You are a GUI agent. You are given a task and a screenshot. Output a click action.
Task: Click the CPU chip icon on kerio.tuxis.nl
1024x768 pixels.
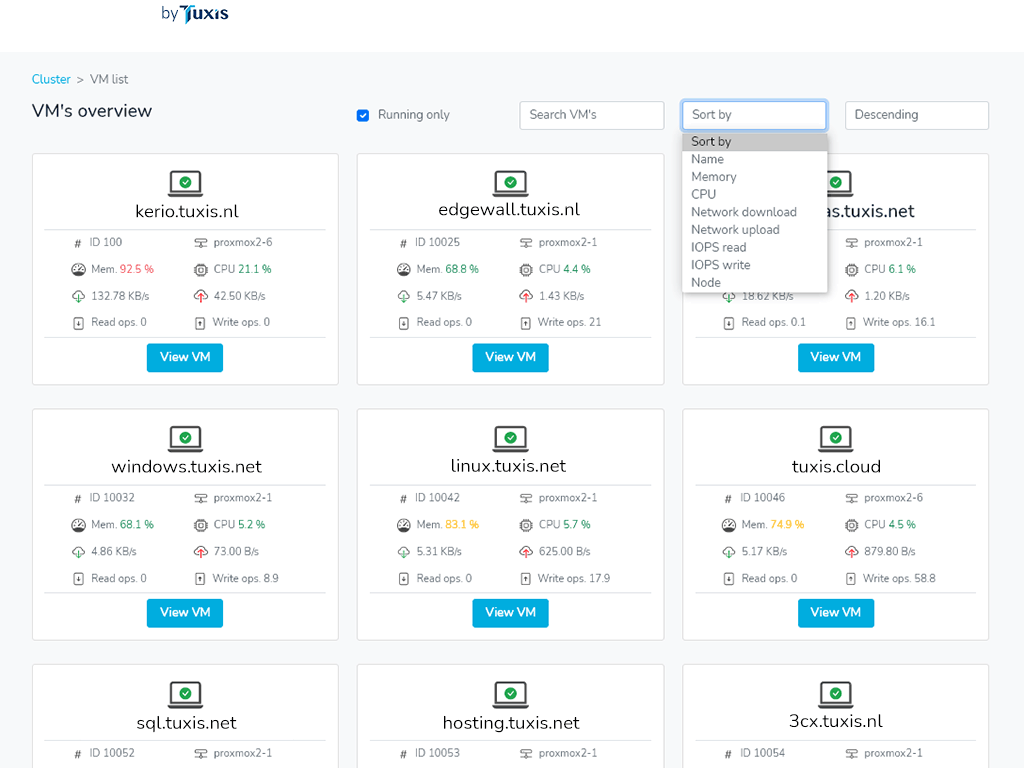pos(200,269)
